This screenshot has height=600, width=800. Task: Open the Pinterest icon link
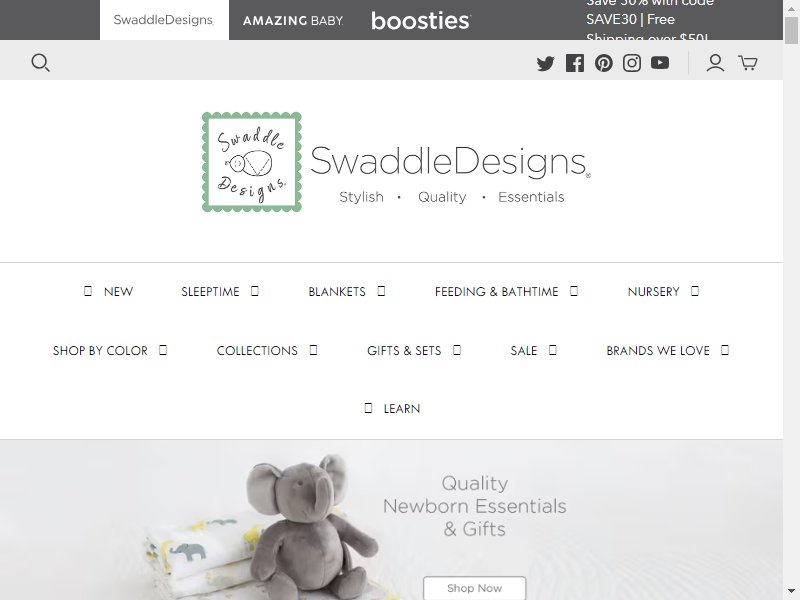(604, 63)
